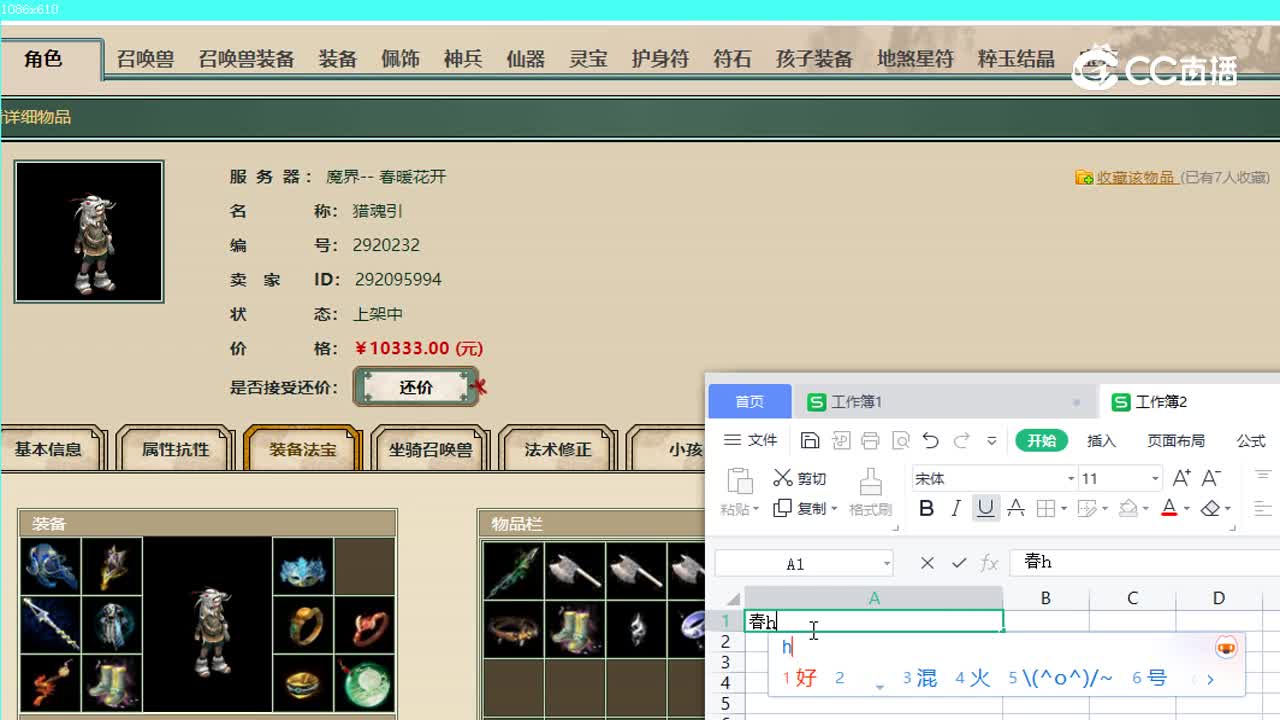
Task: Click the 还价 bargain button
Action: 416,387
